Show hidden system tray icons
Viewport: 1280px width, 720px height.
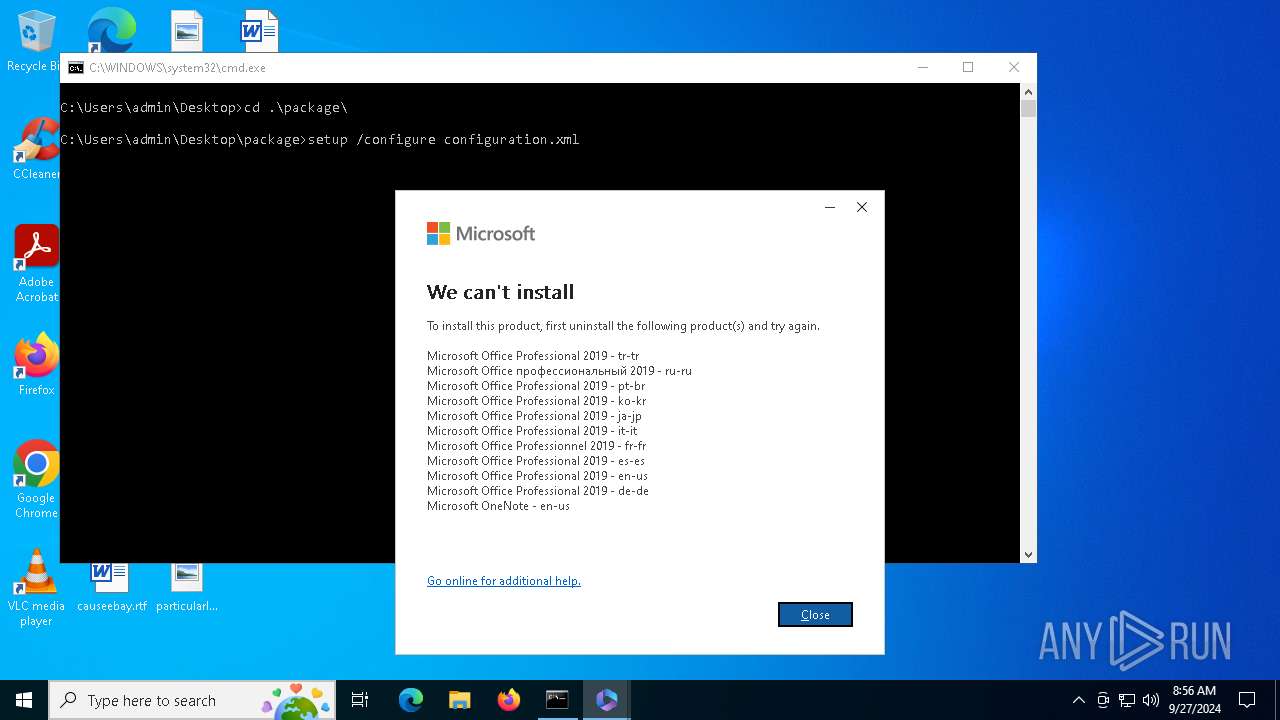(x=1078, y=700)
